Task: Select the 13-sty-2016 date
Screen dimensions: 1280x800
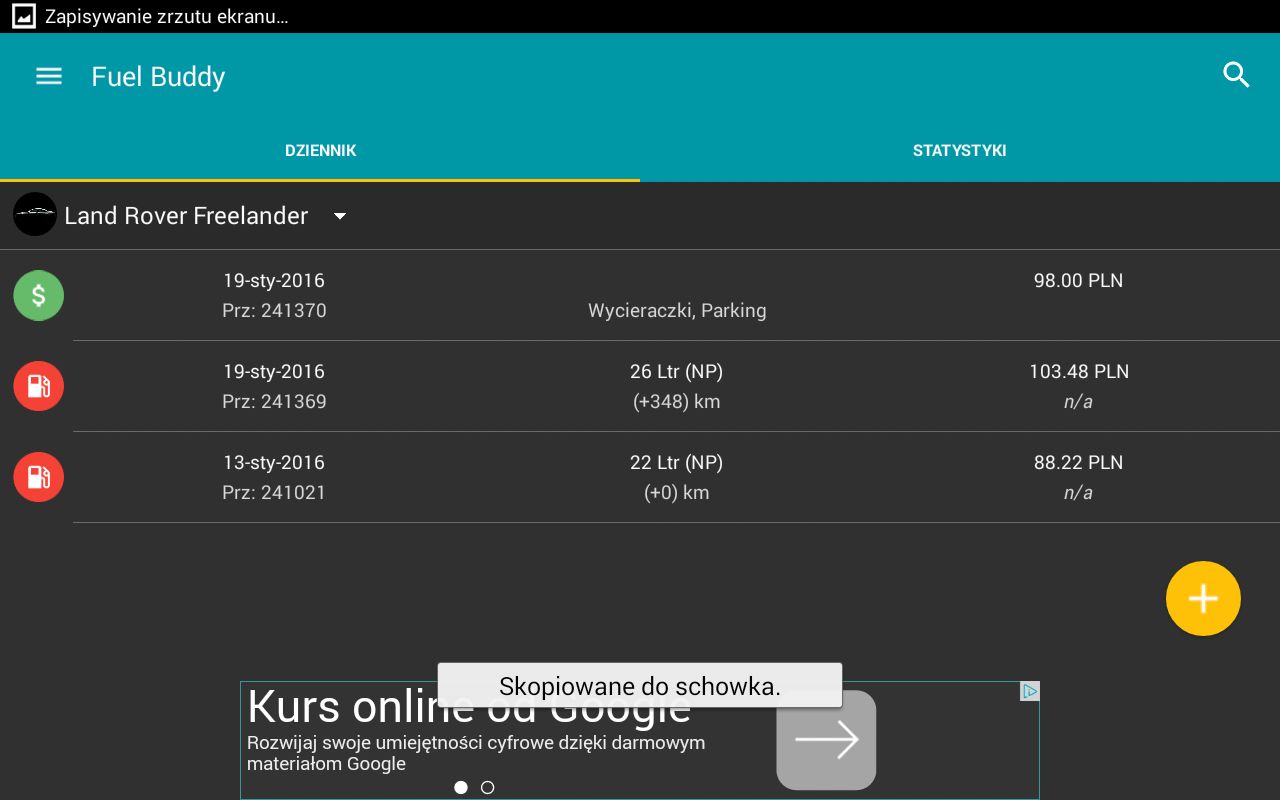Action: (x=274, y=463)
